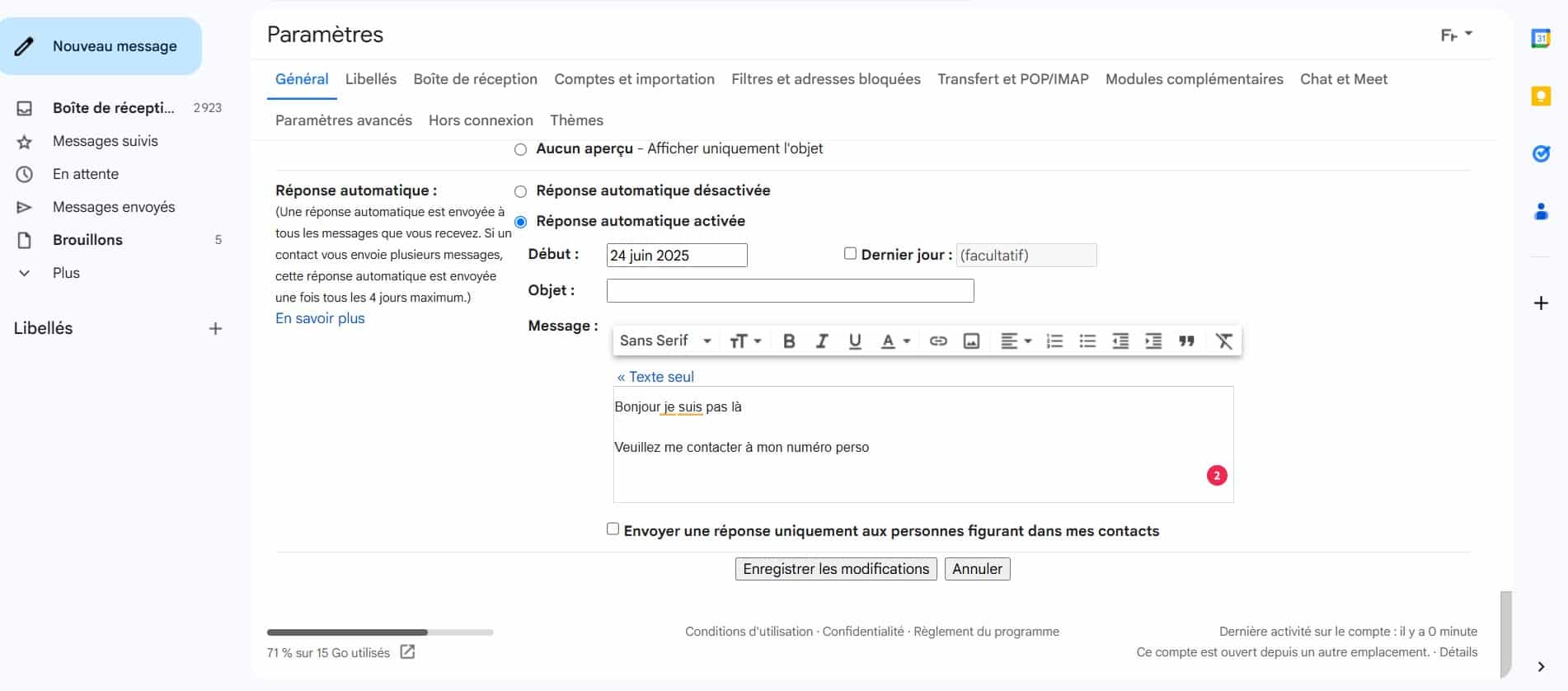
Task: Open the Sans Serif font dropdown
Action: tap(665, 341)
